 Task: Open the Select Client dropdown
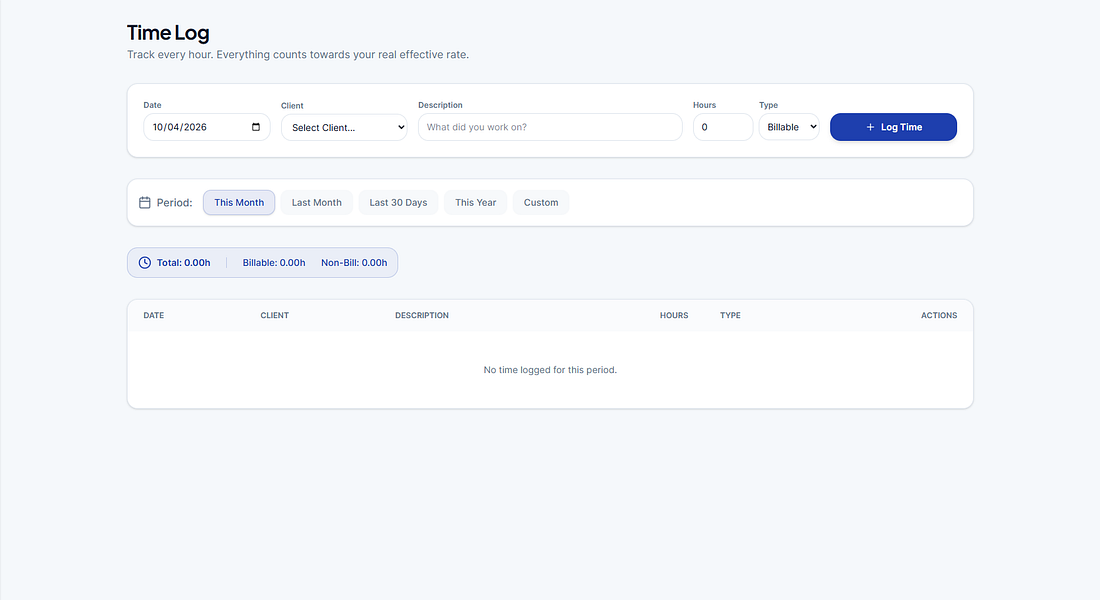point(344,127)
